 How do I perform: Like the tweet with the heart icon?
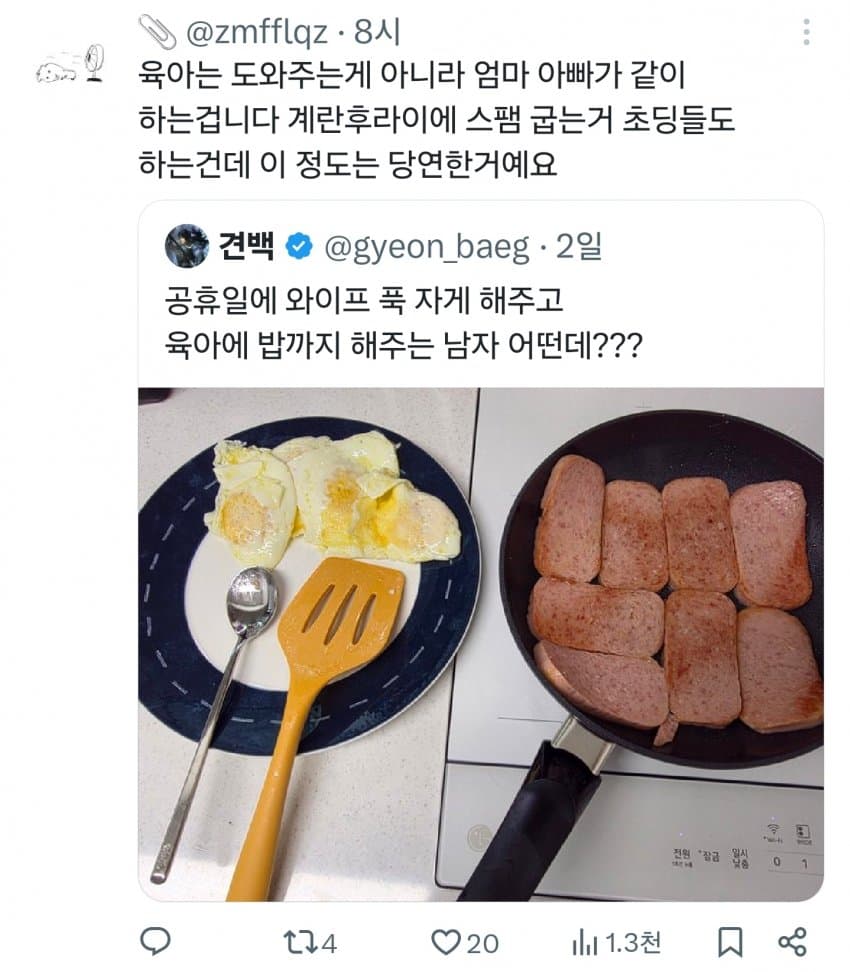(x=443, y=941)
